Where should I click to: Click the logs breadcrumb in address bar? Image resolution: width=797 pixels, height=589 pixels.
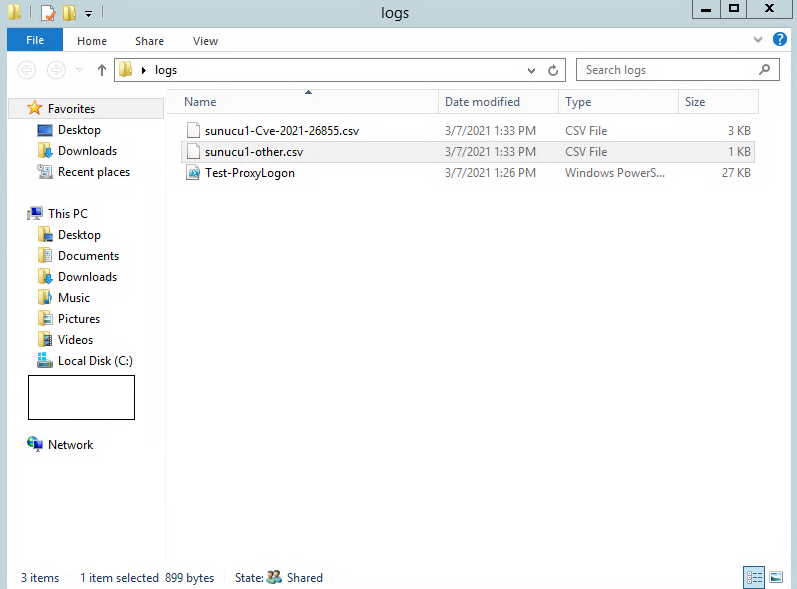pyautogui.click(x=166, y=70)
